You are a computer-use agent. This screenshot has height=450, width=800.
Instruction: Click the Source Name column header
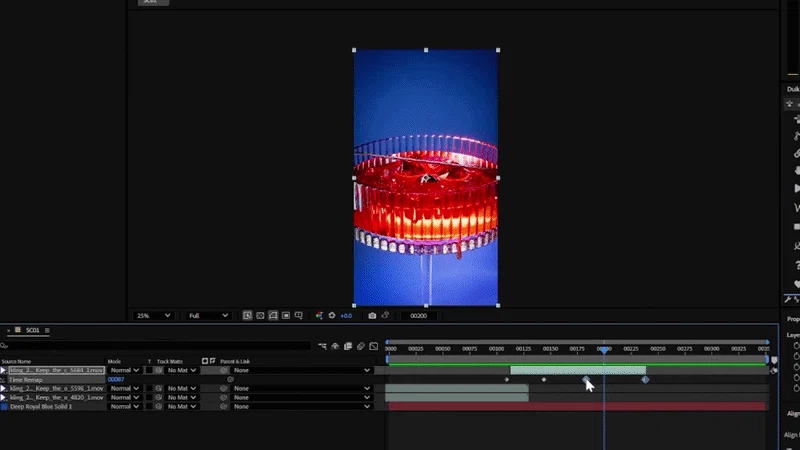coord(16,361)
